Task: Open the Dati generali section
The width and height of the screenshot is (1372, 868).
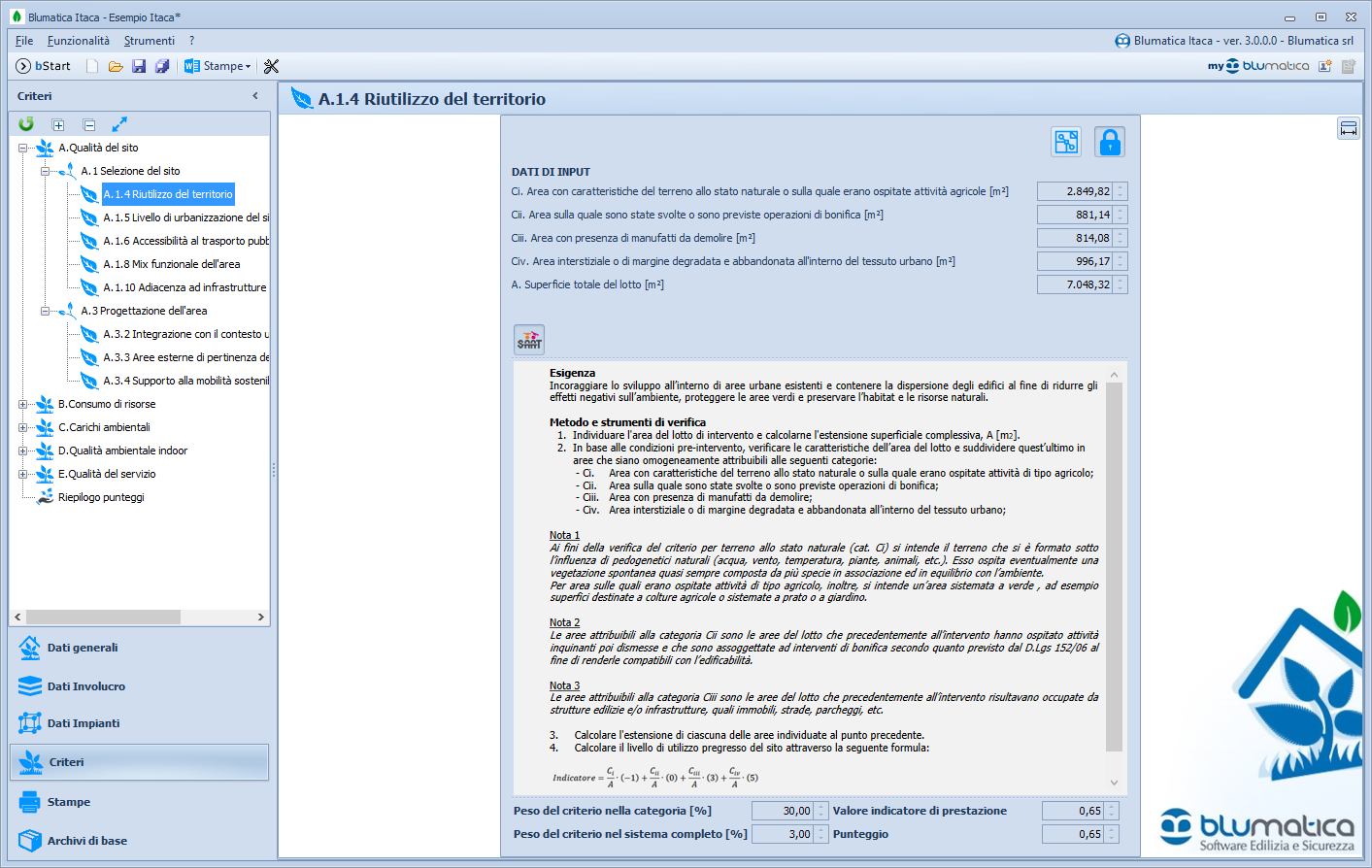Action: point(139,648)
